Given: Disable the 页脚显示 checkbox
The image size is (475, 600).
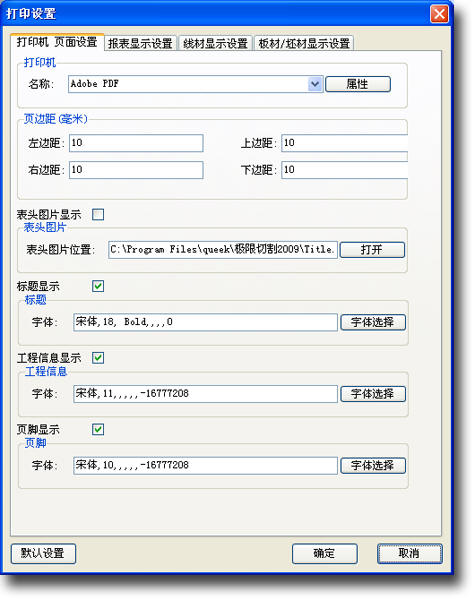Looking at the screenshot, I should pyautogui.click(x=98, y=429).
